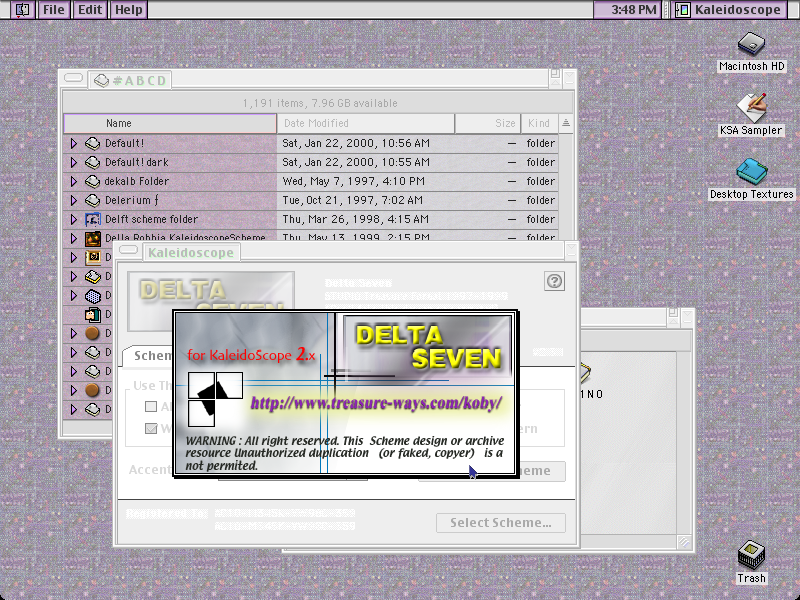
Task: Expand the Della Robbia KaleidoscopeScheme triangle
Action: (73, 238)
